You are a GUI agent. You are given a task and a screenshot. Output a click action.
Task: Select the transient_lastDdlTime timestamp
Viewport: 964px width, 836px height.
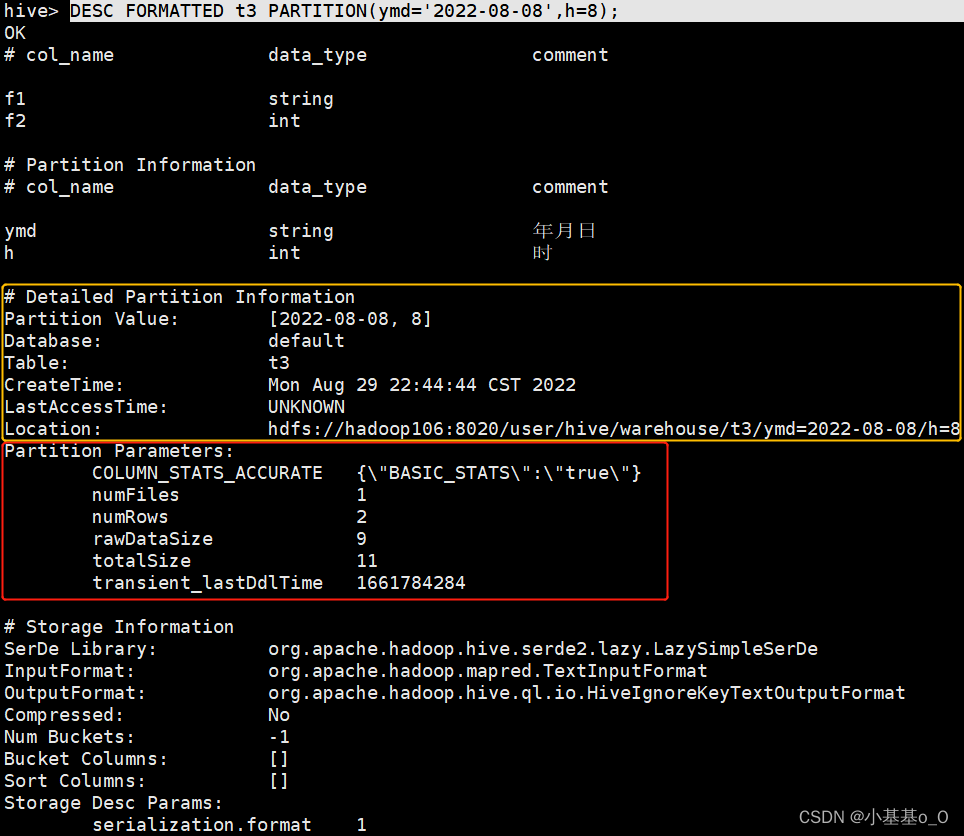click(413, 582)
